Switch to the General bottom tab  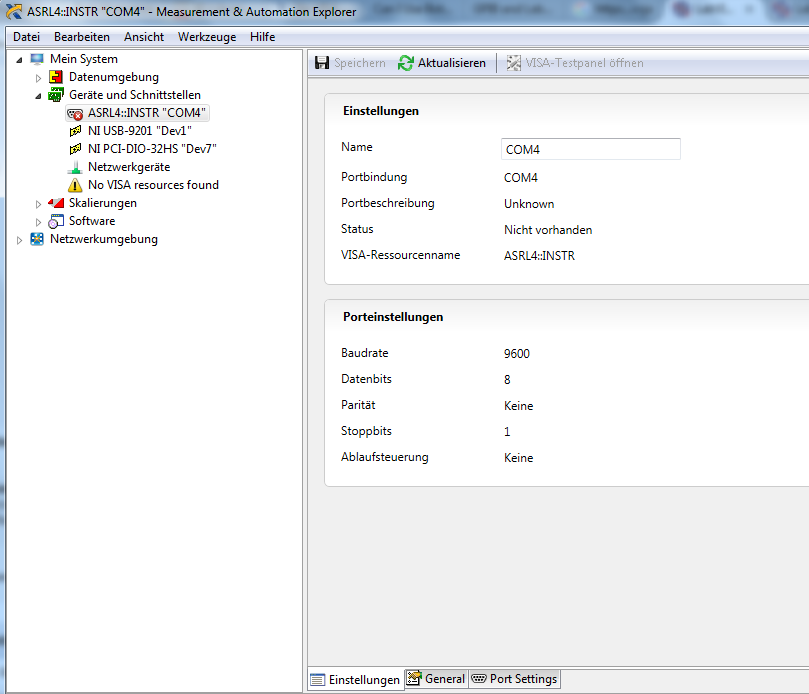click(436, 679)
